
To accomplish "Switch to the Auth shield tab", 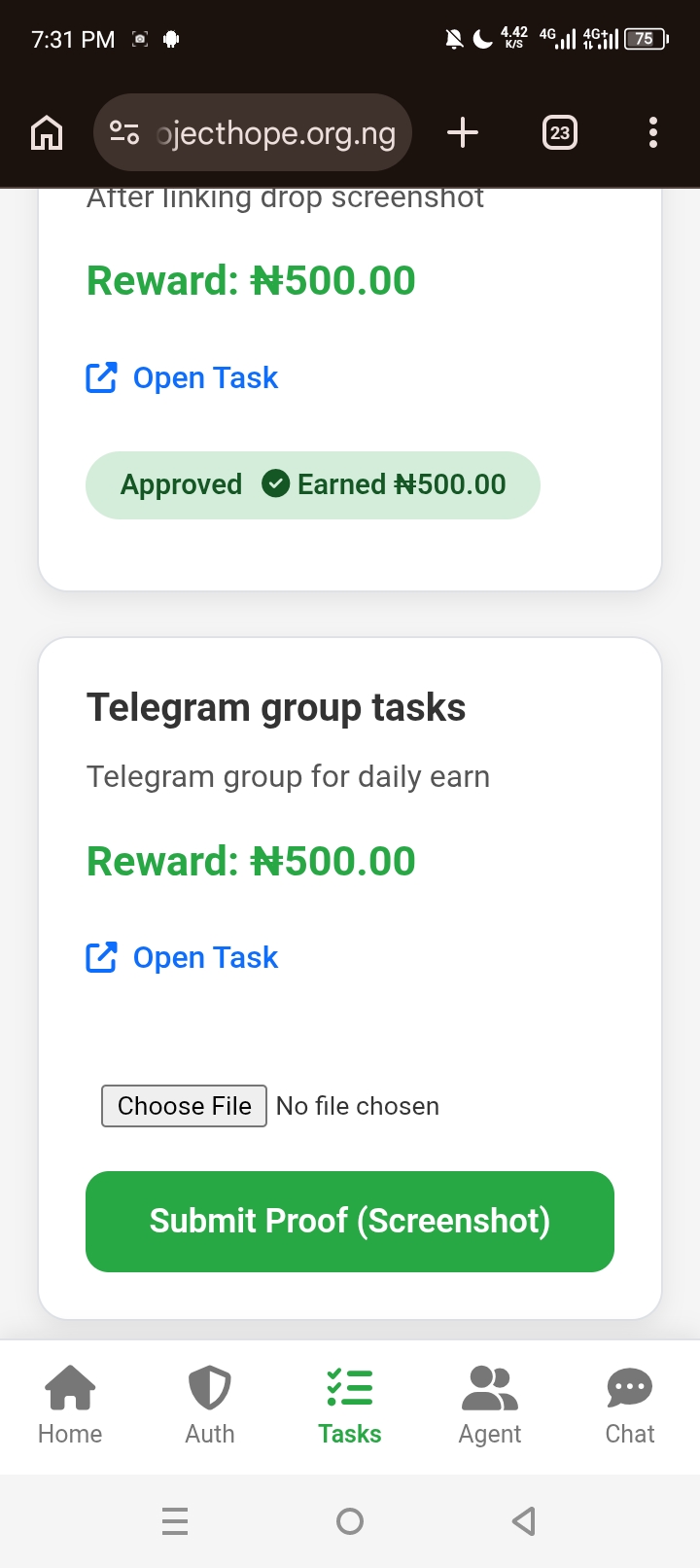I will point(210,1405).
